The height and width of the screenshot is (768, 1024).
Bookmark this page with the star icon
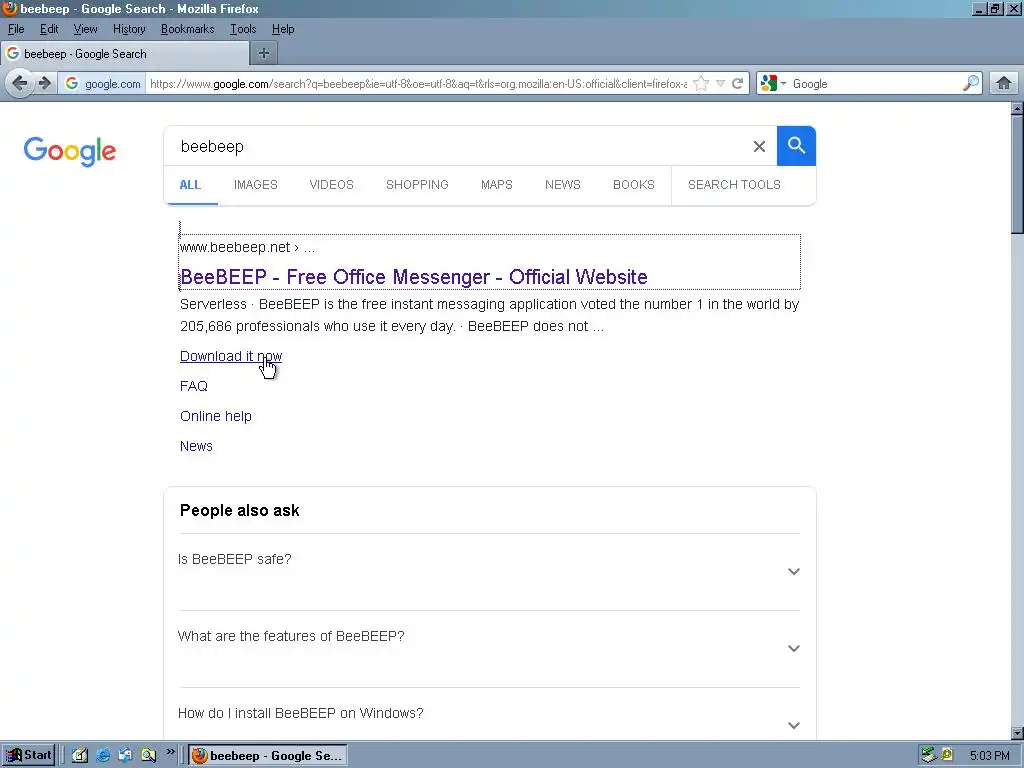(x=701, y=84)
